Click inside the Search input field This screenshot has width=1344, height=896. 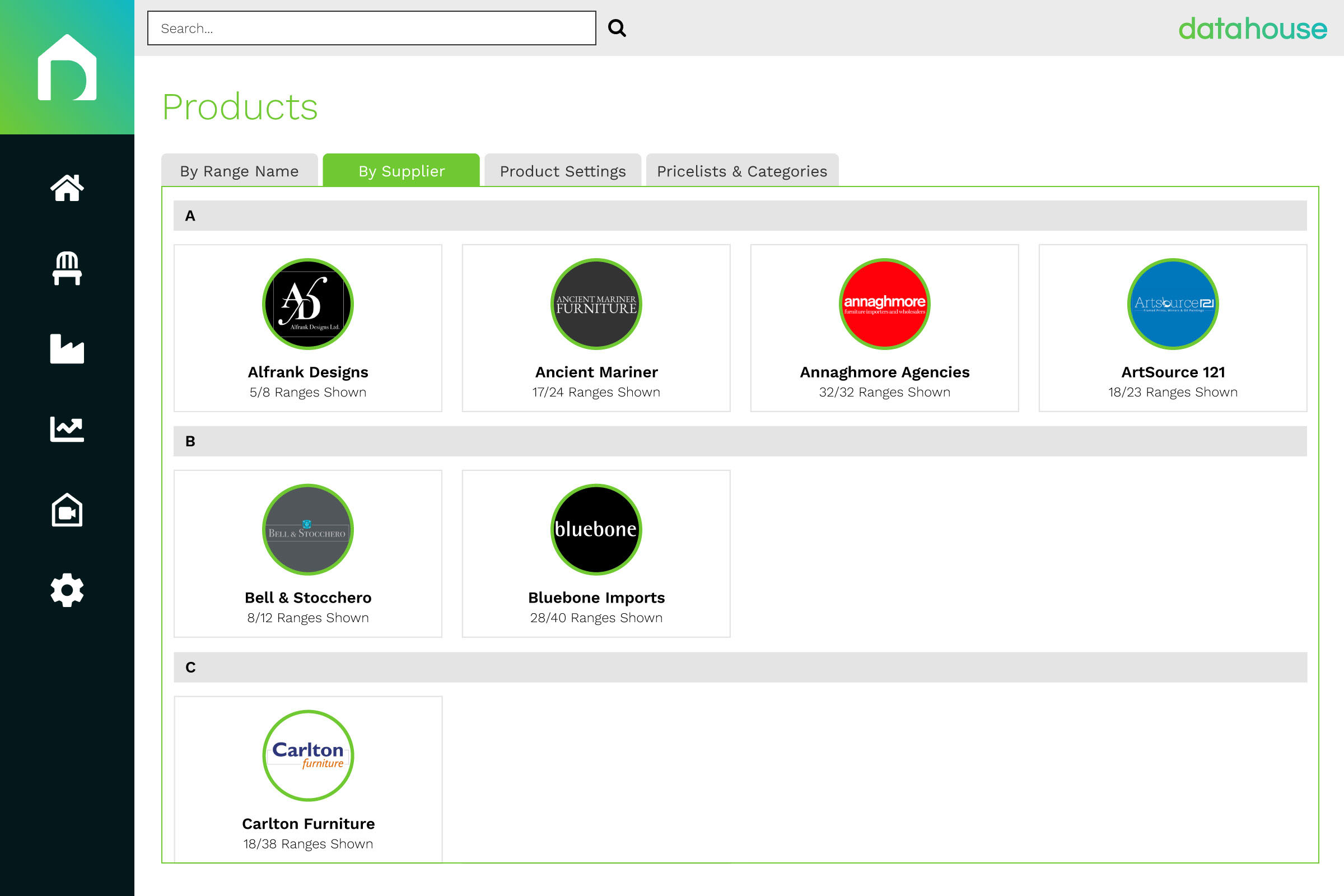371,28
